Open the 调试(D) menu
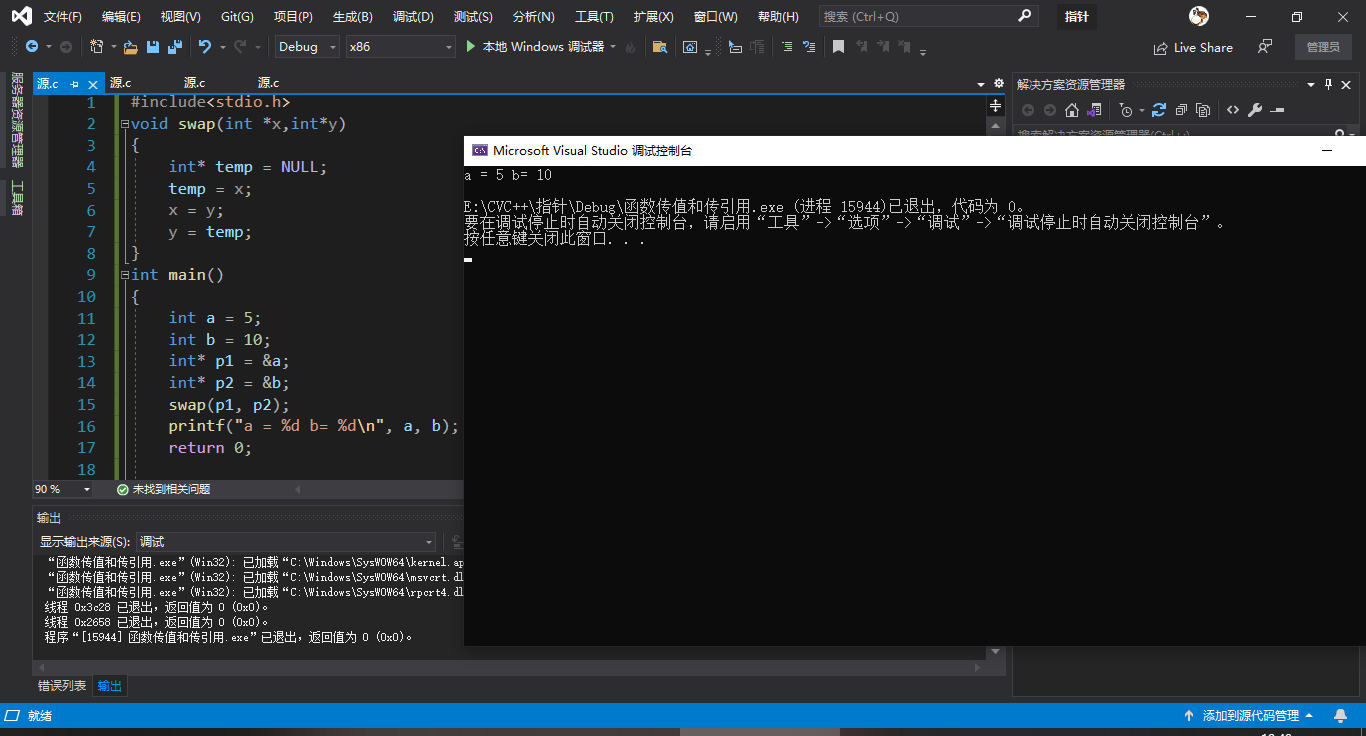Viewport: 1366px width, 736px height. tap(413, 17)
